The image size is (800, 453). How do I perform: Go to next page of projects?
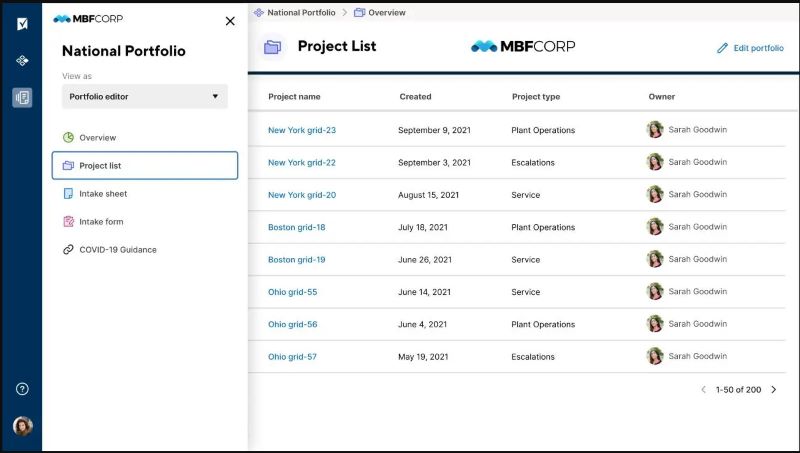pyautogui.click(x=774, y=390)
